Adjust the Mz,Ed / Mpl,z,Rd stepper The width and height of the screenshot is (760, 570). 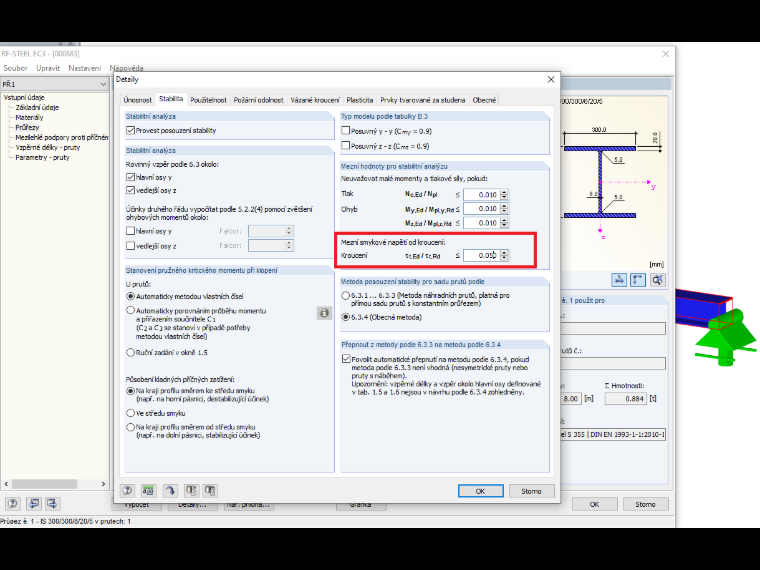click(x=505, y=223)
